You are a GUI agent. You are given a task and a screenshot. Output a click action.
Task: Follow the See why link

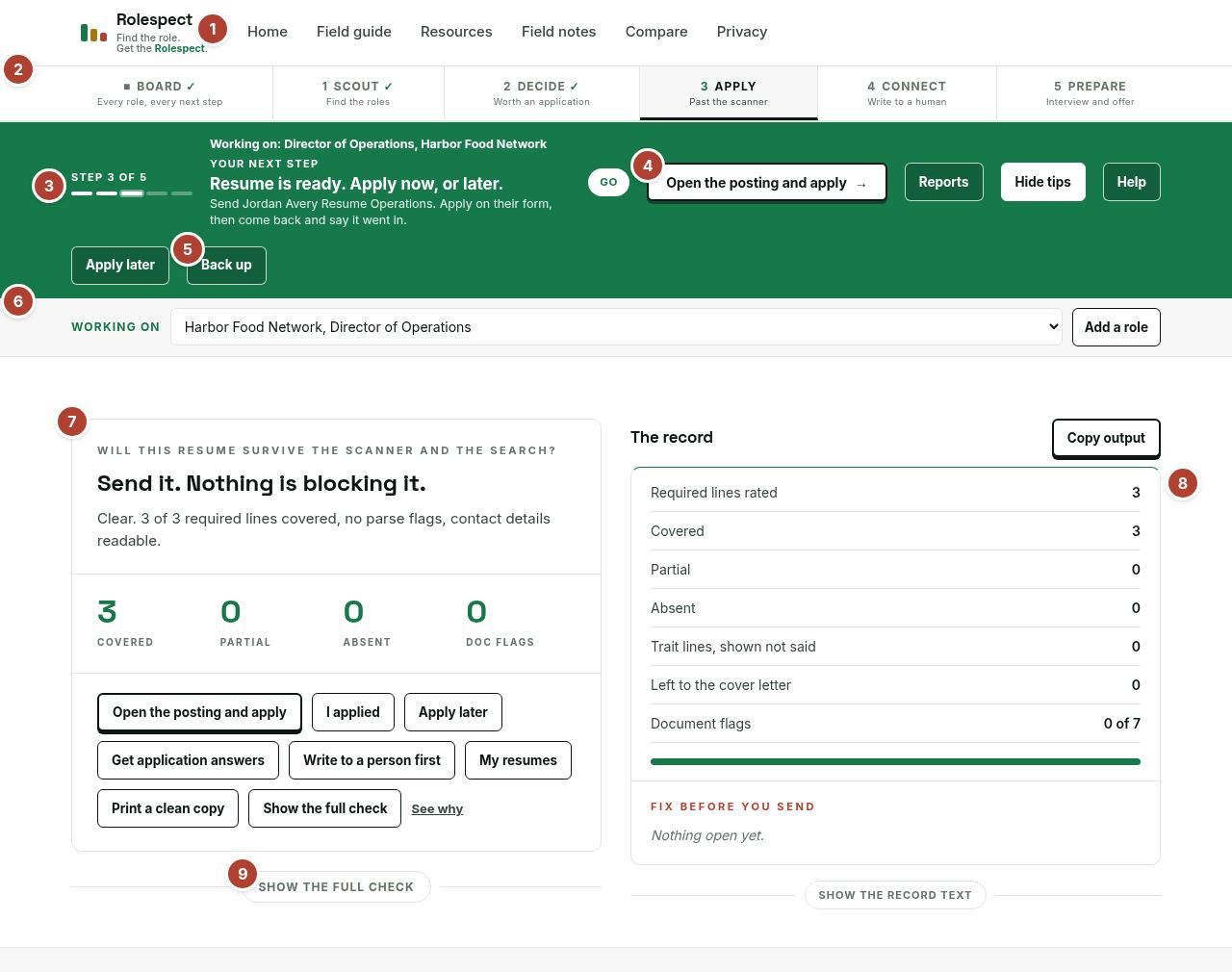point(437,809)
